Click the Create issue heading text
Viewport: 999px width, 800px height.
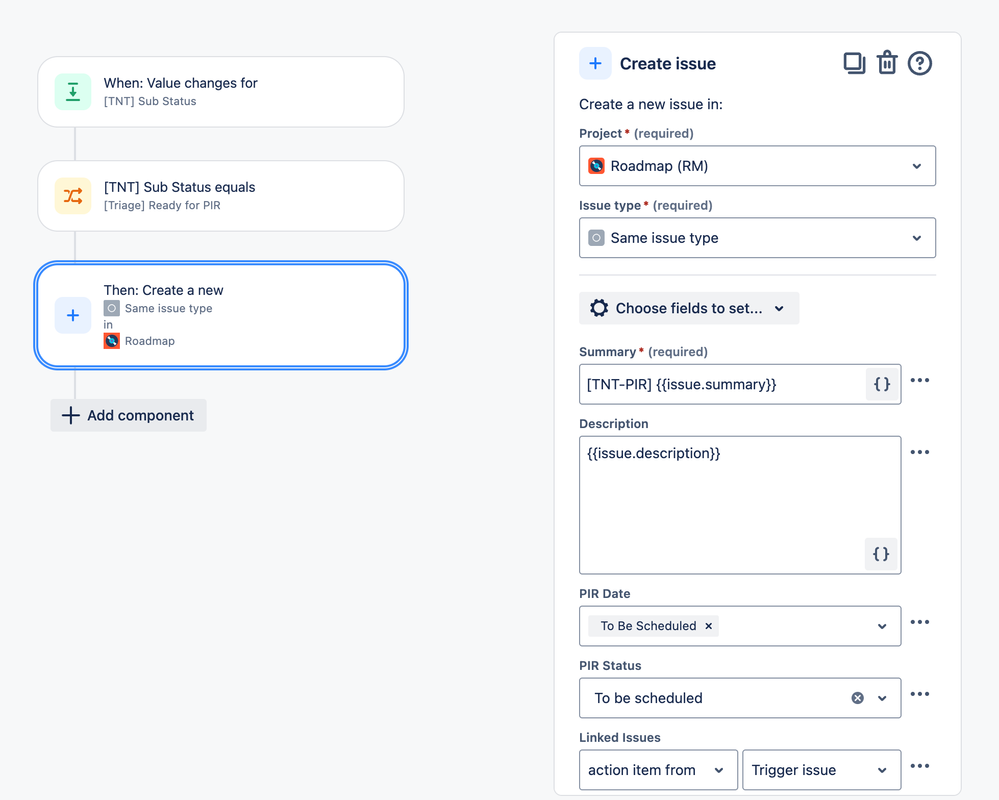coord(668,64)
